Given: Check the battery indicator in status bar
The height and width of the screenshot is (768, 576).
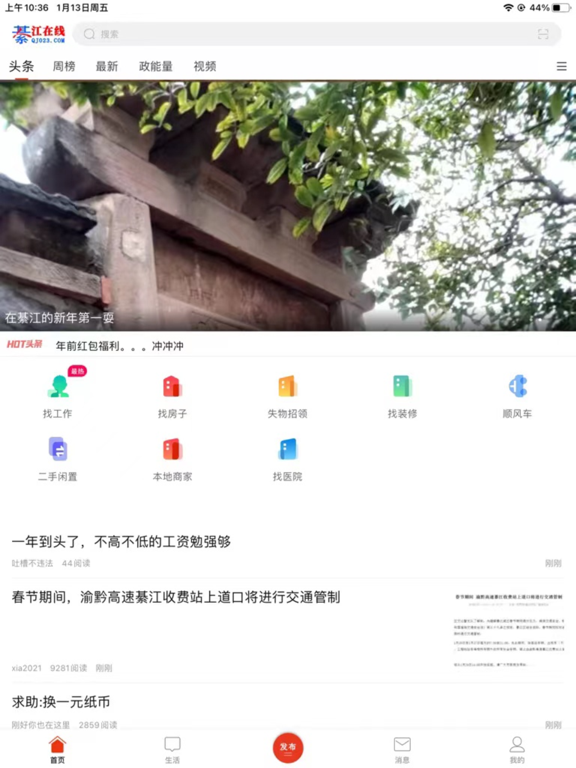Looking at the screenshot, I should point(562,8).
